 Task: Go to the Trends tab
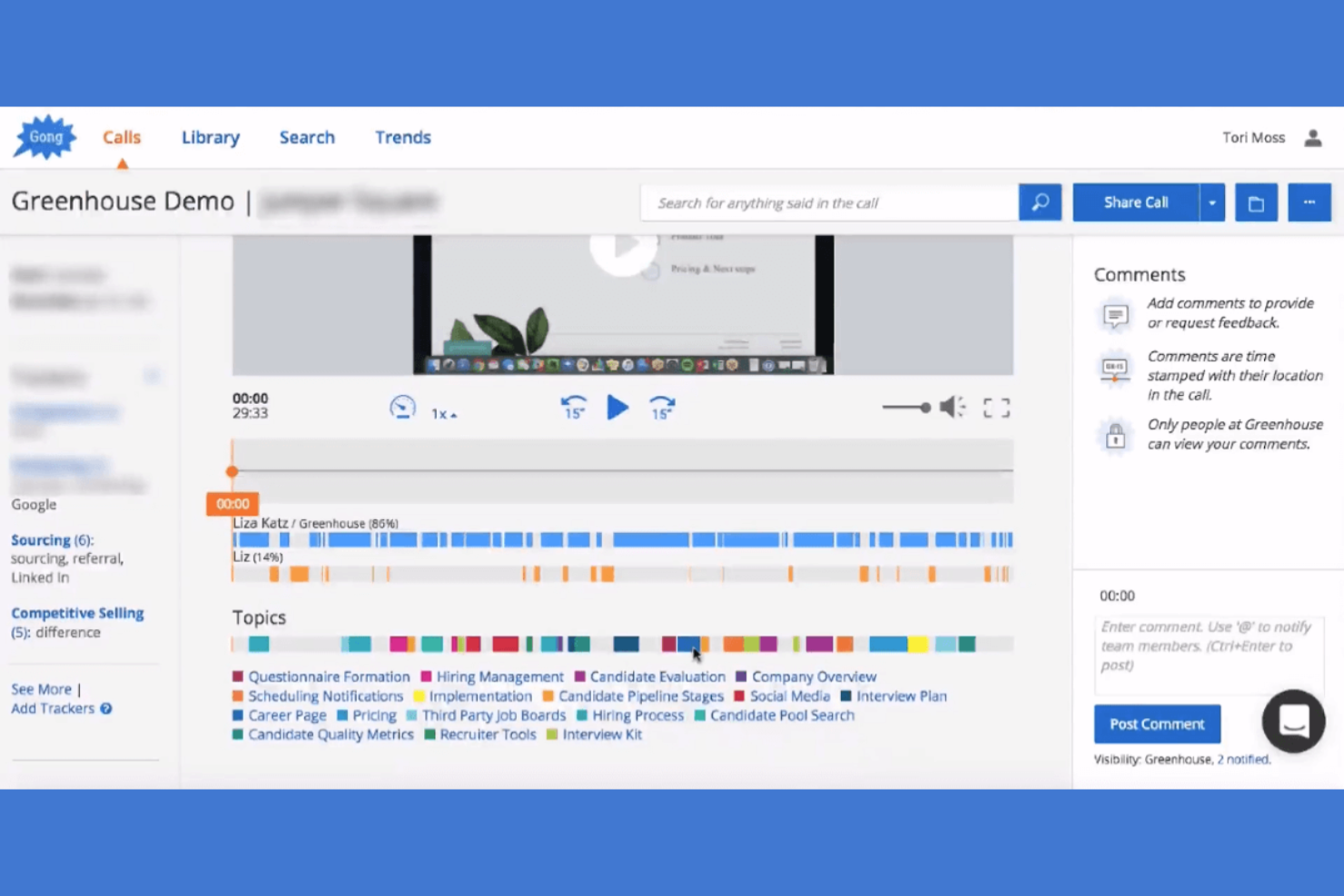[x=403, y=137]
